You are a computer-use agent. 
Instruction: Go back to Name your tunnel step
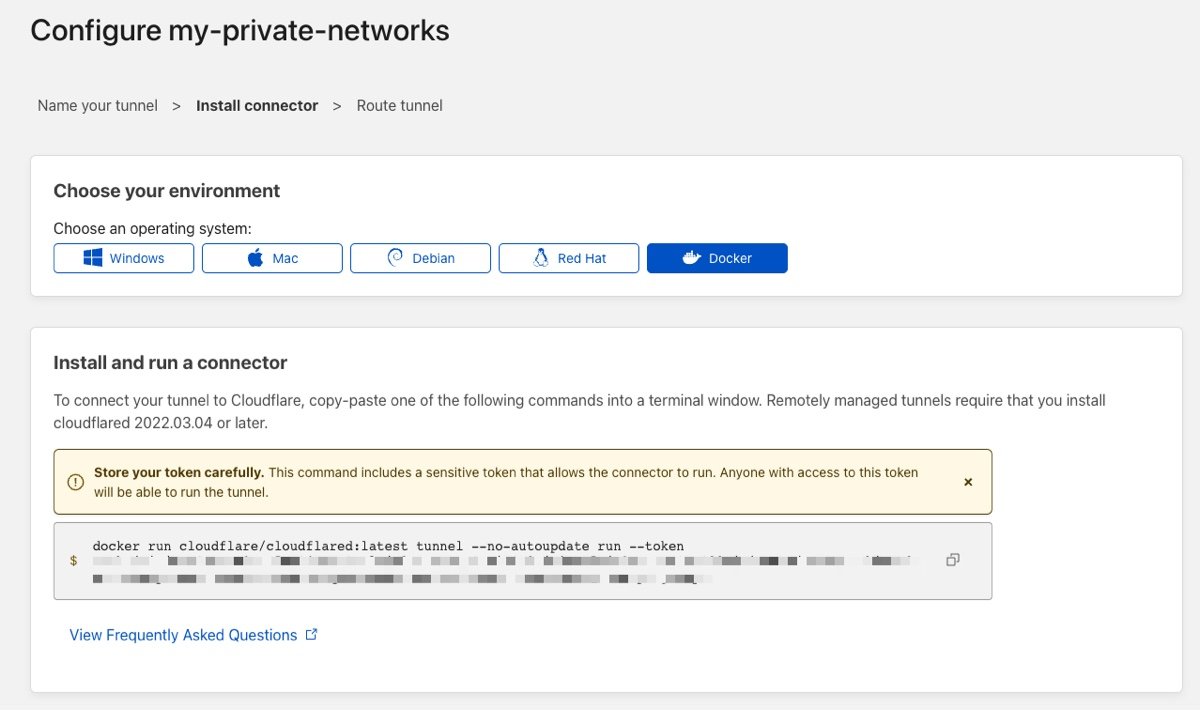point(98,105)
